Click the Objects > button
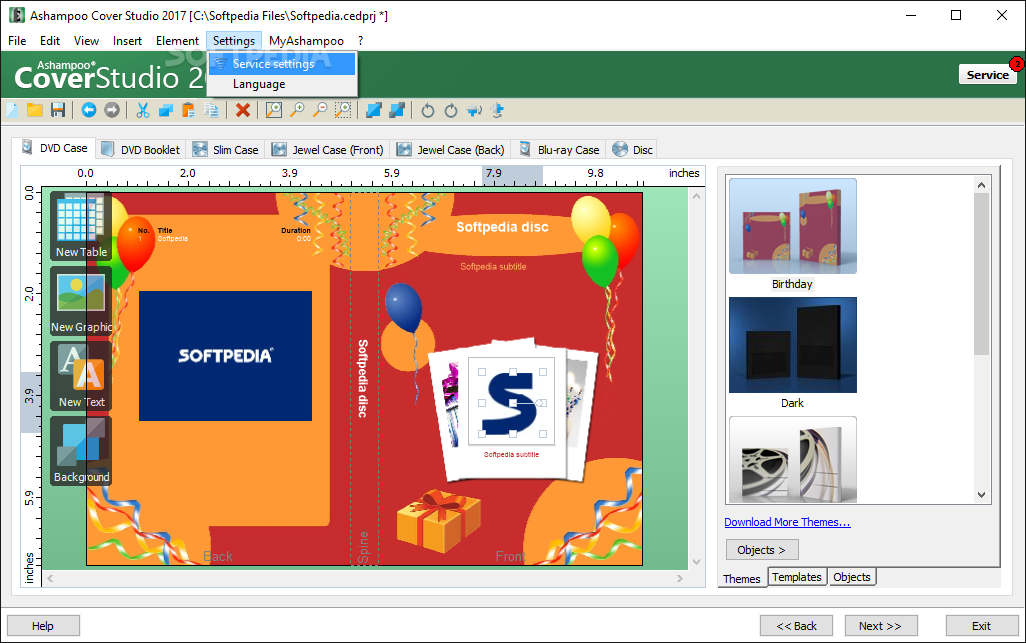 pyautogui.click(x=762, y=550)
